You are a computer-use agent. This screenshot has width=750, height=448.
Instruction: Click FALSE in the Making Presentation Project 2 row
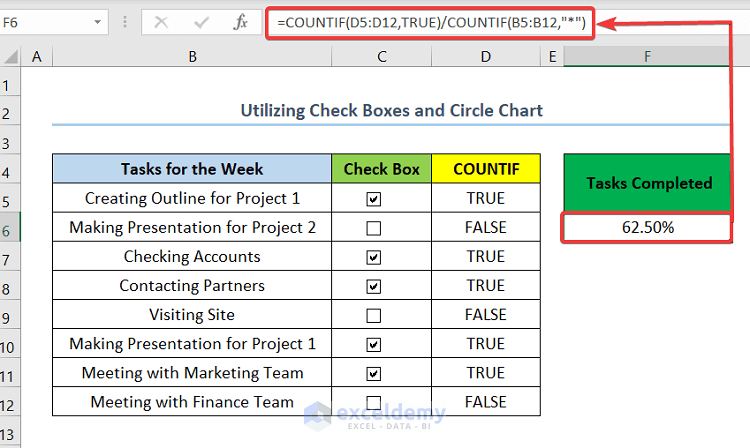[x=486, y=227]
